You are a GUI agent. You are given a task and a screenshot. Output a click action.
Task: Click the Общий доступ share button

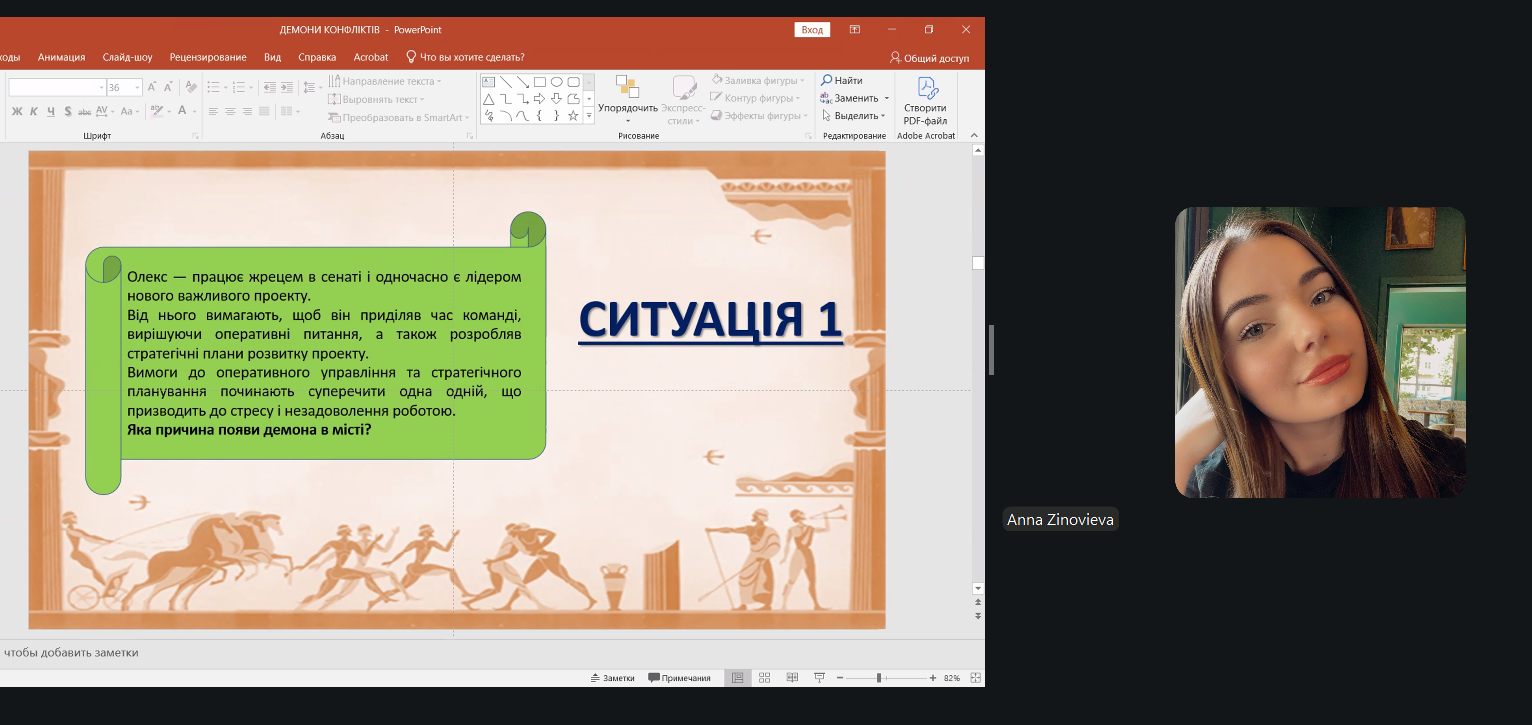929,58
